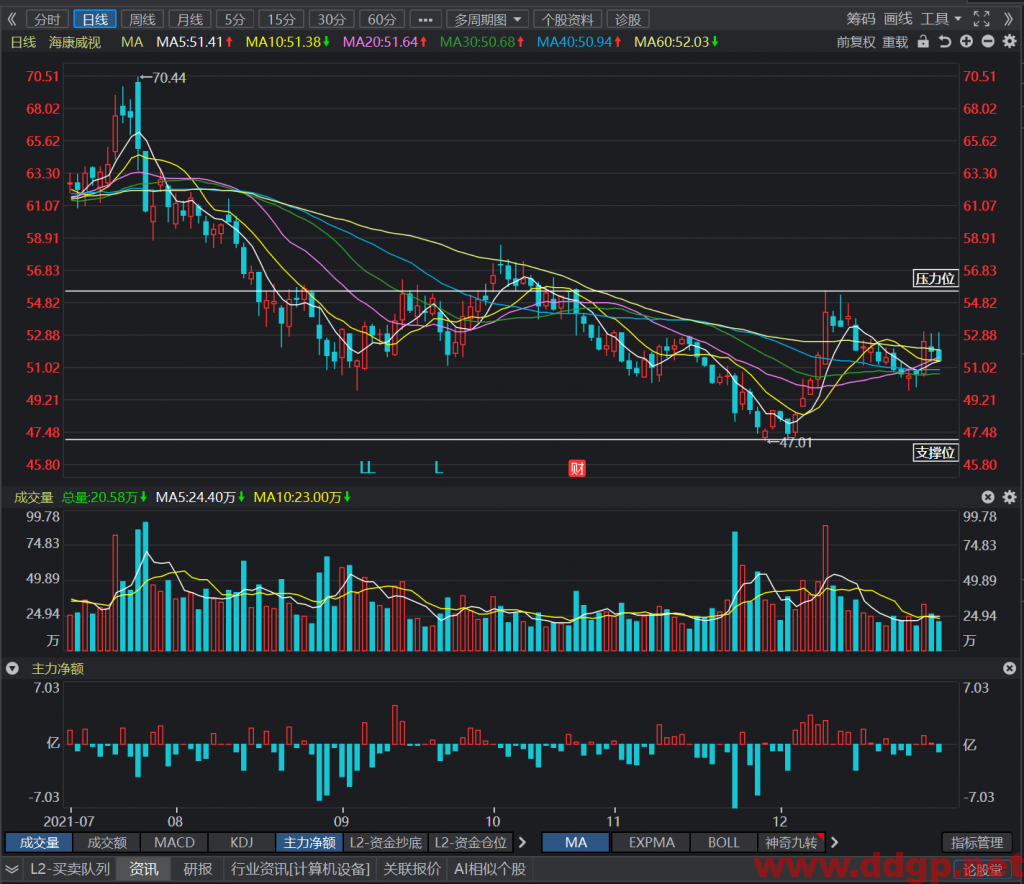Switch to 15分 minute chart
Viewport: 1024px width, 884px height.
coord(281,20)
